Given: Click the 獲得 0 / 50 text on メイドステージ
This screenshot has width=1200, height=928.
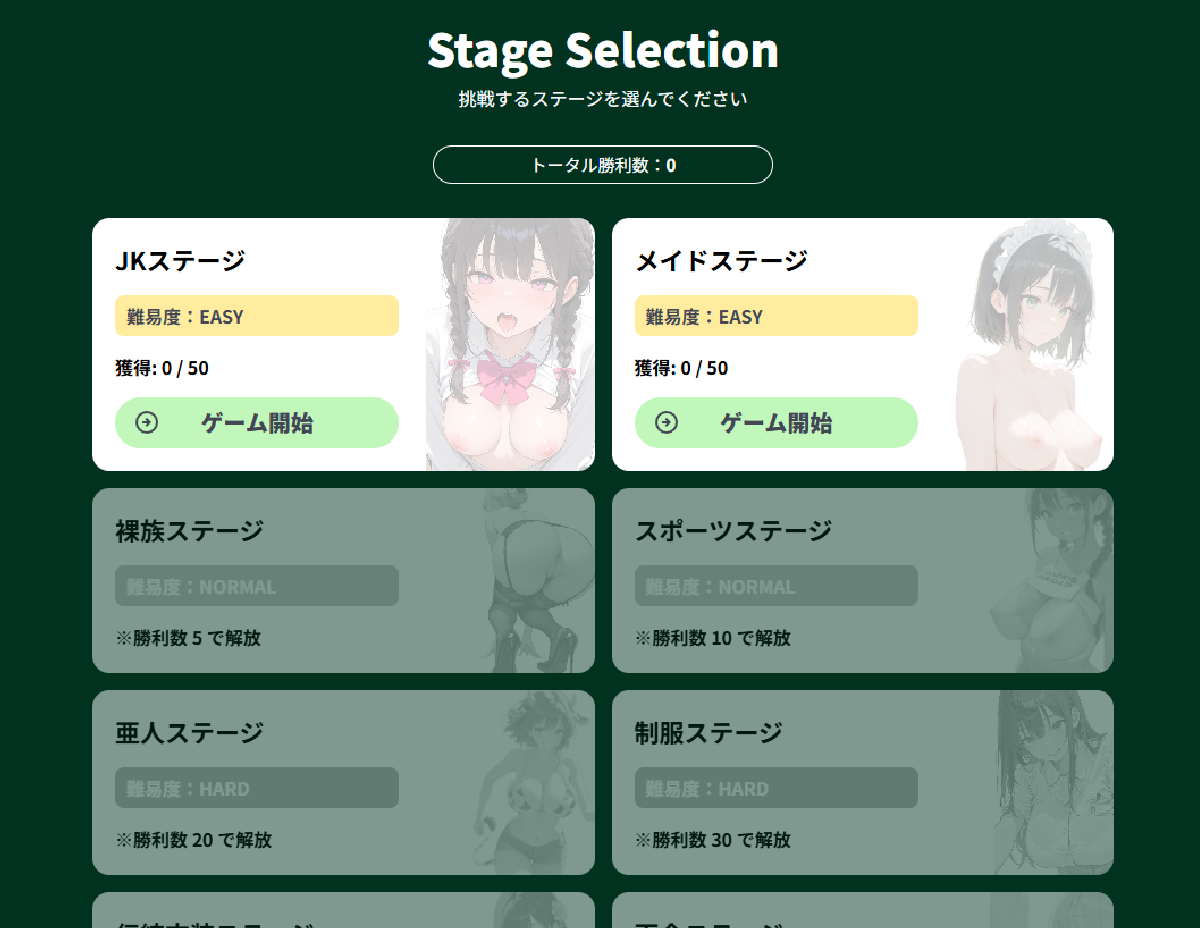Looking at the screenshot, I should [681, 368].
